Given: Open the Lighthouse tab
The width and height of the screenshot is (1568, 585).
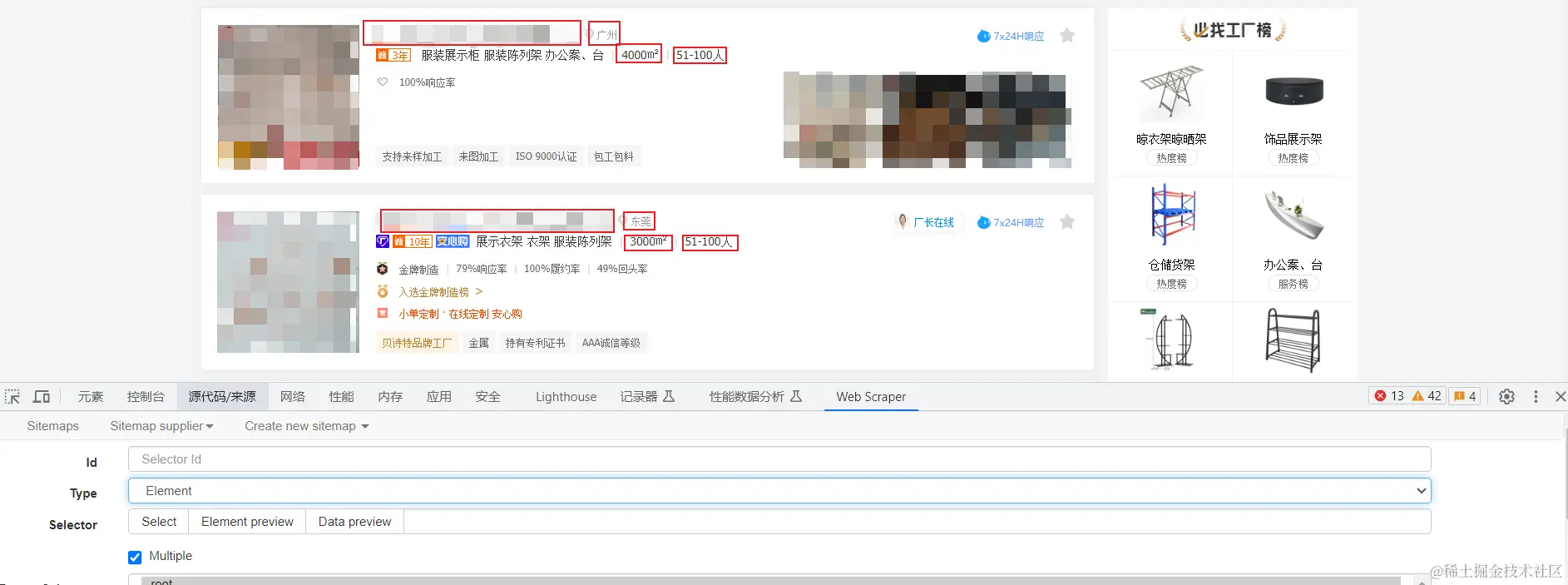Looking at the screenshot, I should pyautogui.click(x=566, y=397).
